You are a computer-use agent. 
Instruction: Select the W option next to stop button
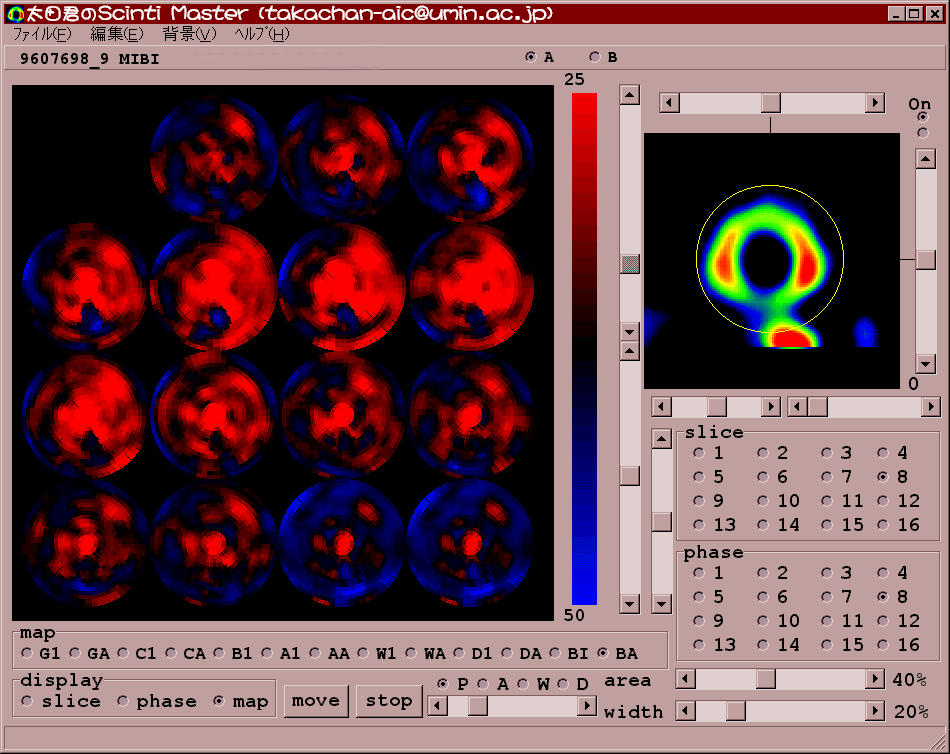pos(522,684)
